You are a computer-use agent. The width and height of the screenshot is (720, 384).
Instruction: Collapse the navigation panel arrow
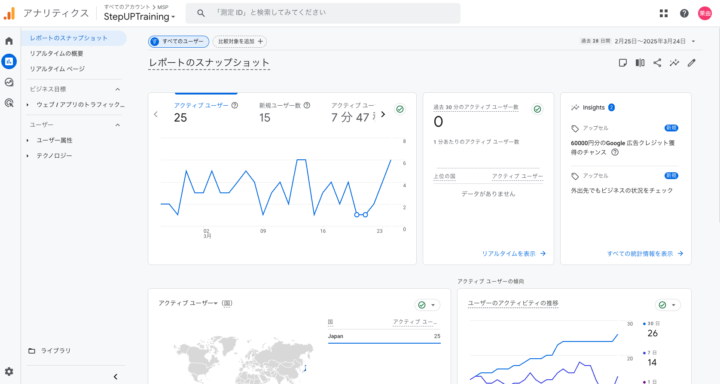click(x=115, y=377)
